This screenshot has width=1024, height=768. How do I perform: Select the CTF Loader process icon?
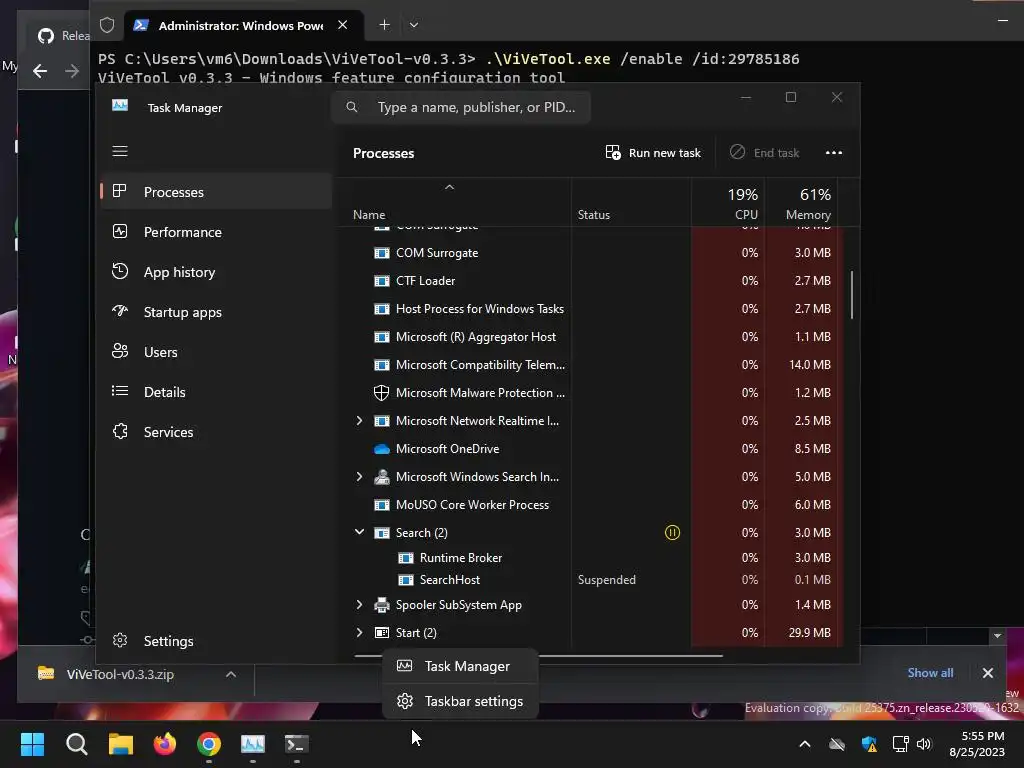click(x=381, y=281)
